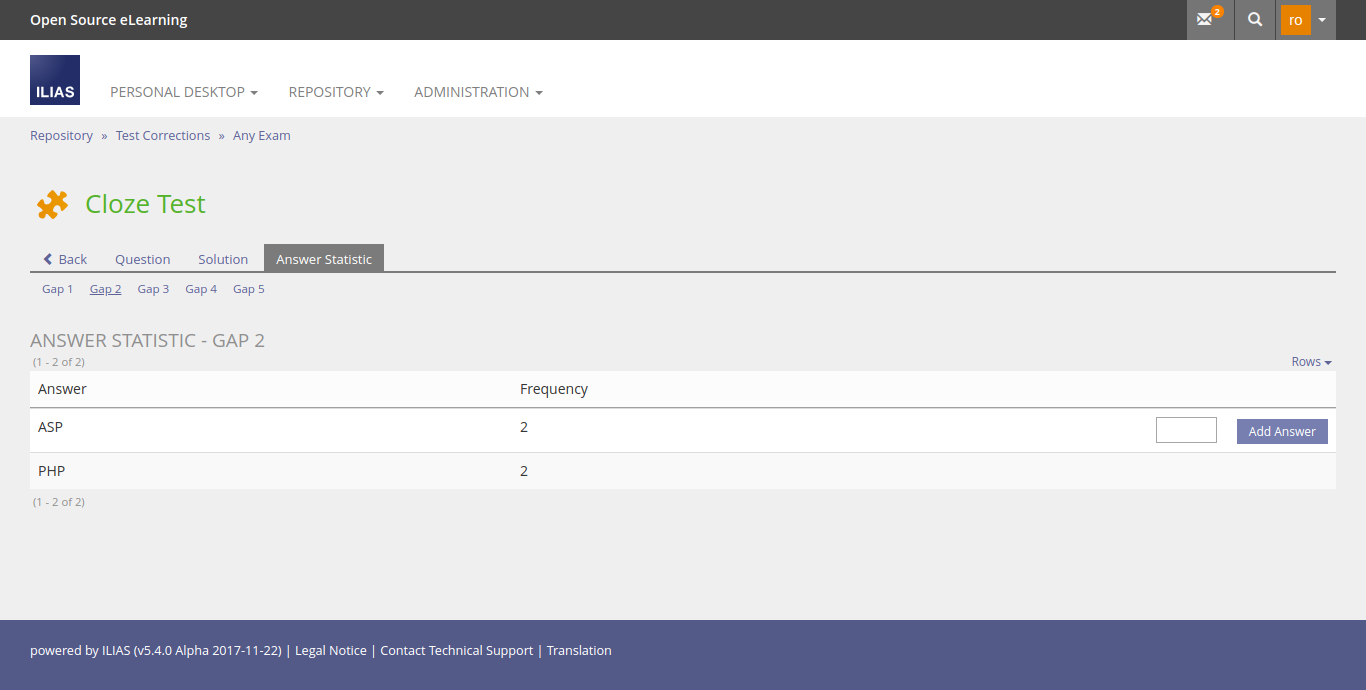The height and width of the screenshot is (690, 1366).
Task: Open Gap 5 answer statistics
Action: 249,289
